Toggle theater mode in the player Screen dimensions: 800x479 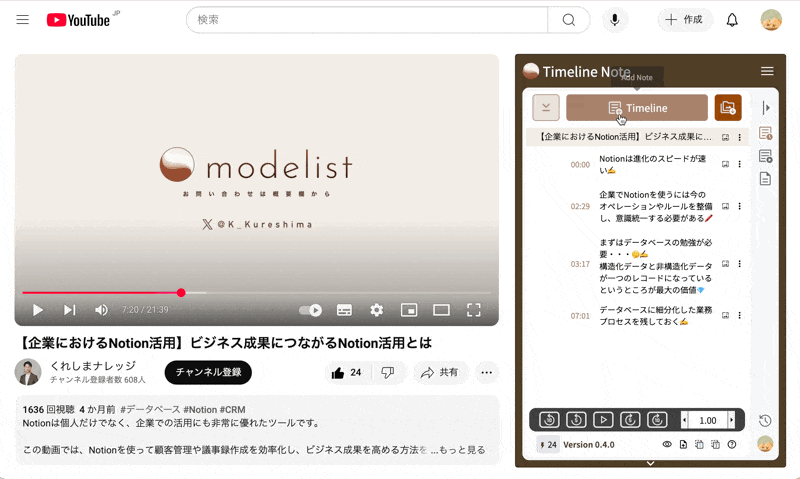(441, 310)
